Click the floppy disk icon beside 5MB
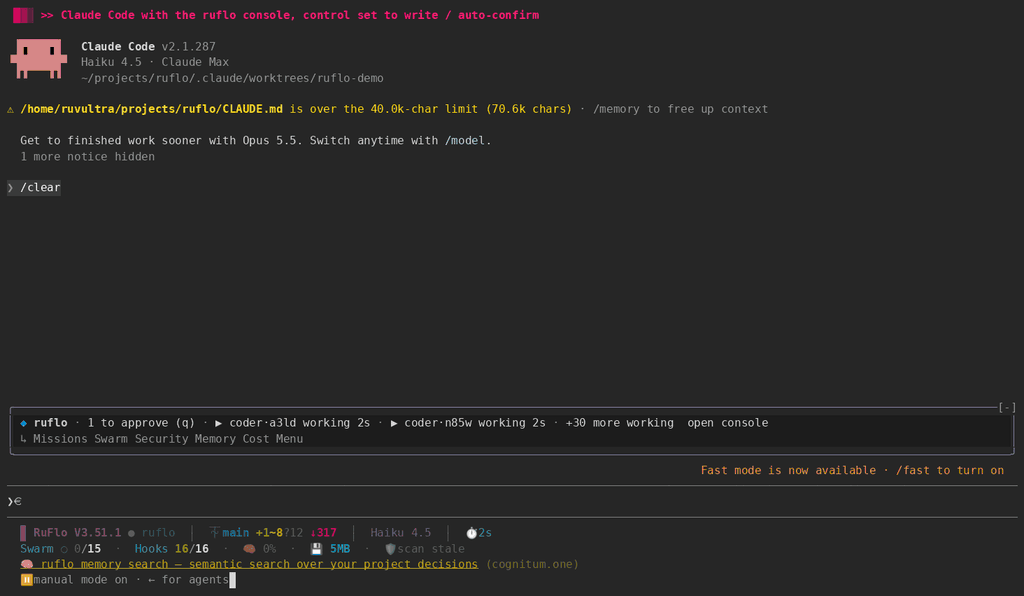1024x596 pixels. tap(317, 549)
